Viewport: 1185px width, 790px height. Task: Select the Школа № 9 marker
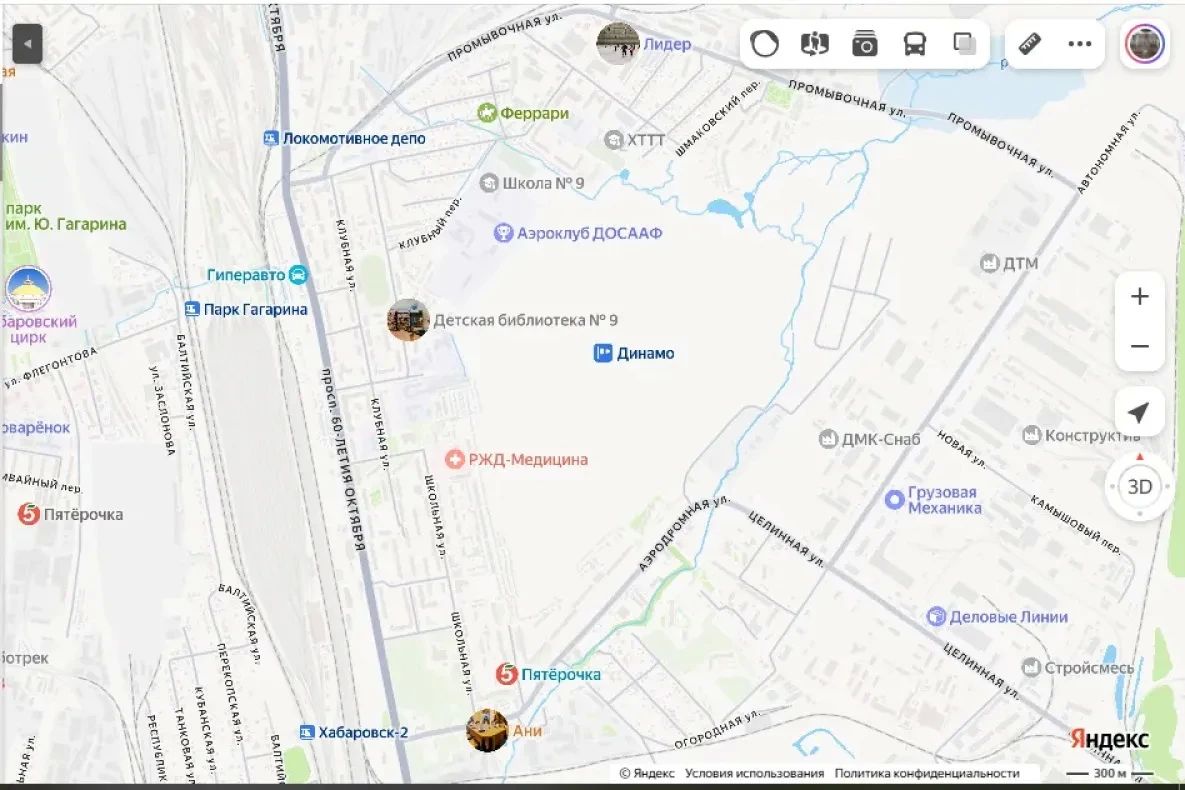[x=489, y=183]
